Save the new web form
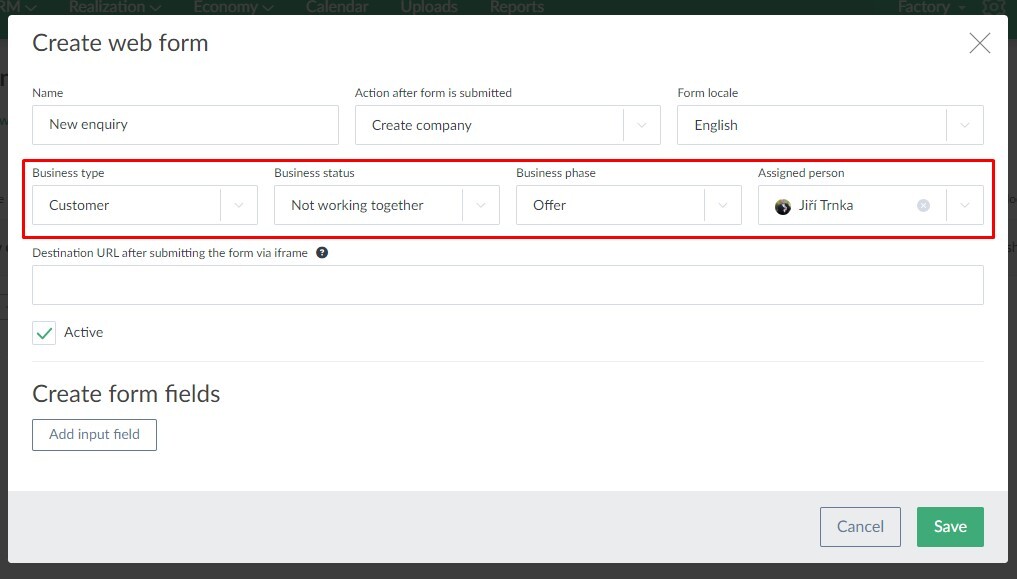This screenshot has width=1017, height=579. [x=949, y=527]
